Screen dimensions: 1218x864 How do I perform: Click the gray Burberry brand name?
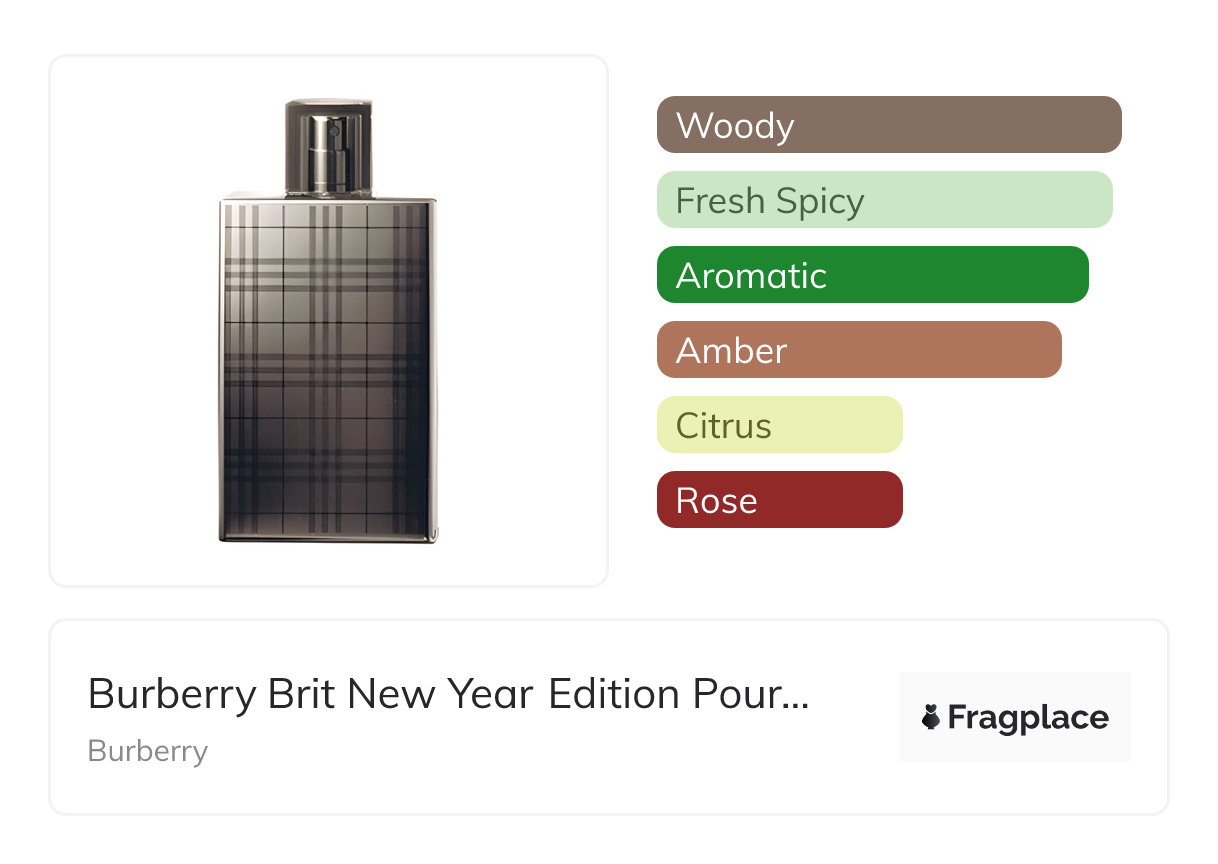tap(148, 751)
